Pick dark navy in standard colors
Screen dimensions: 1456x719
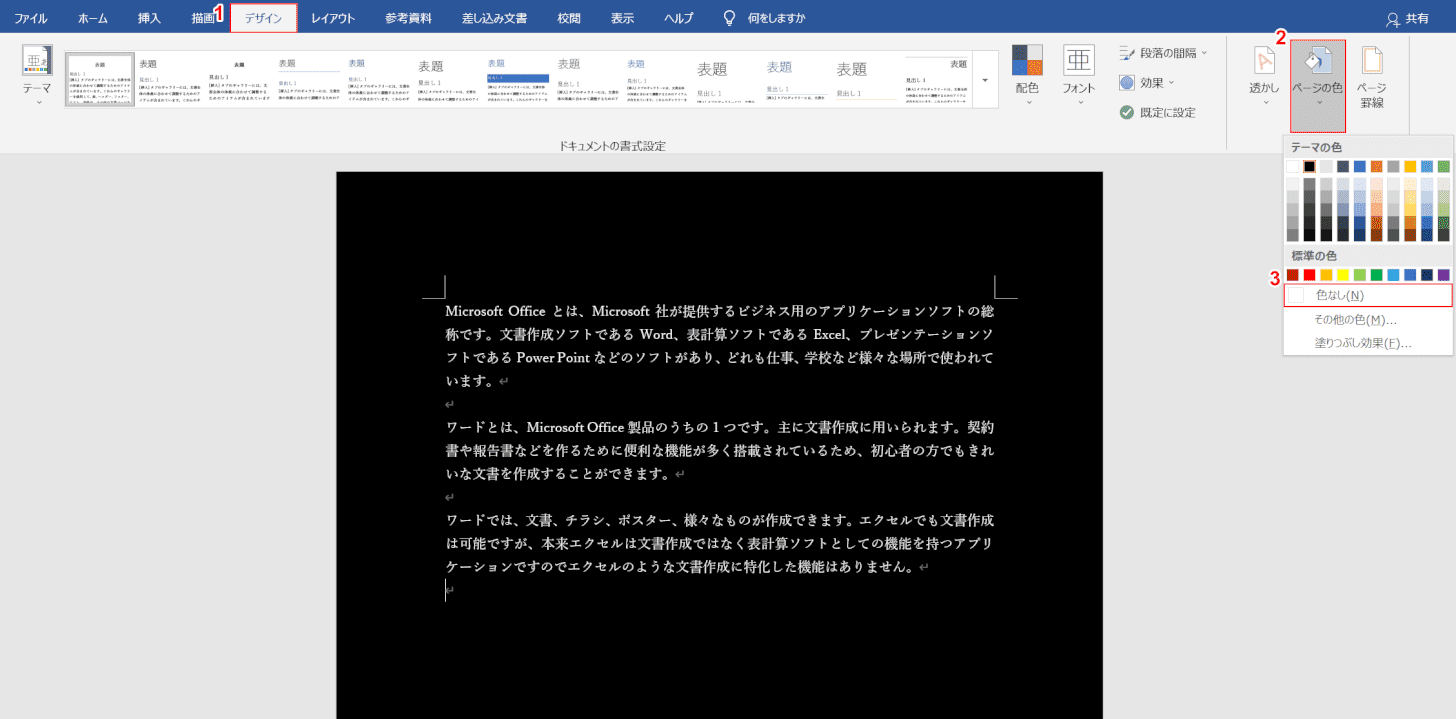[x=1427, y=275]
